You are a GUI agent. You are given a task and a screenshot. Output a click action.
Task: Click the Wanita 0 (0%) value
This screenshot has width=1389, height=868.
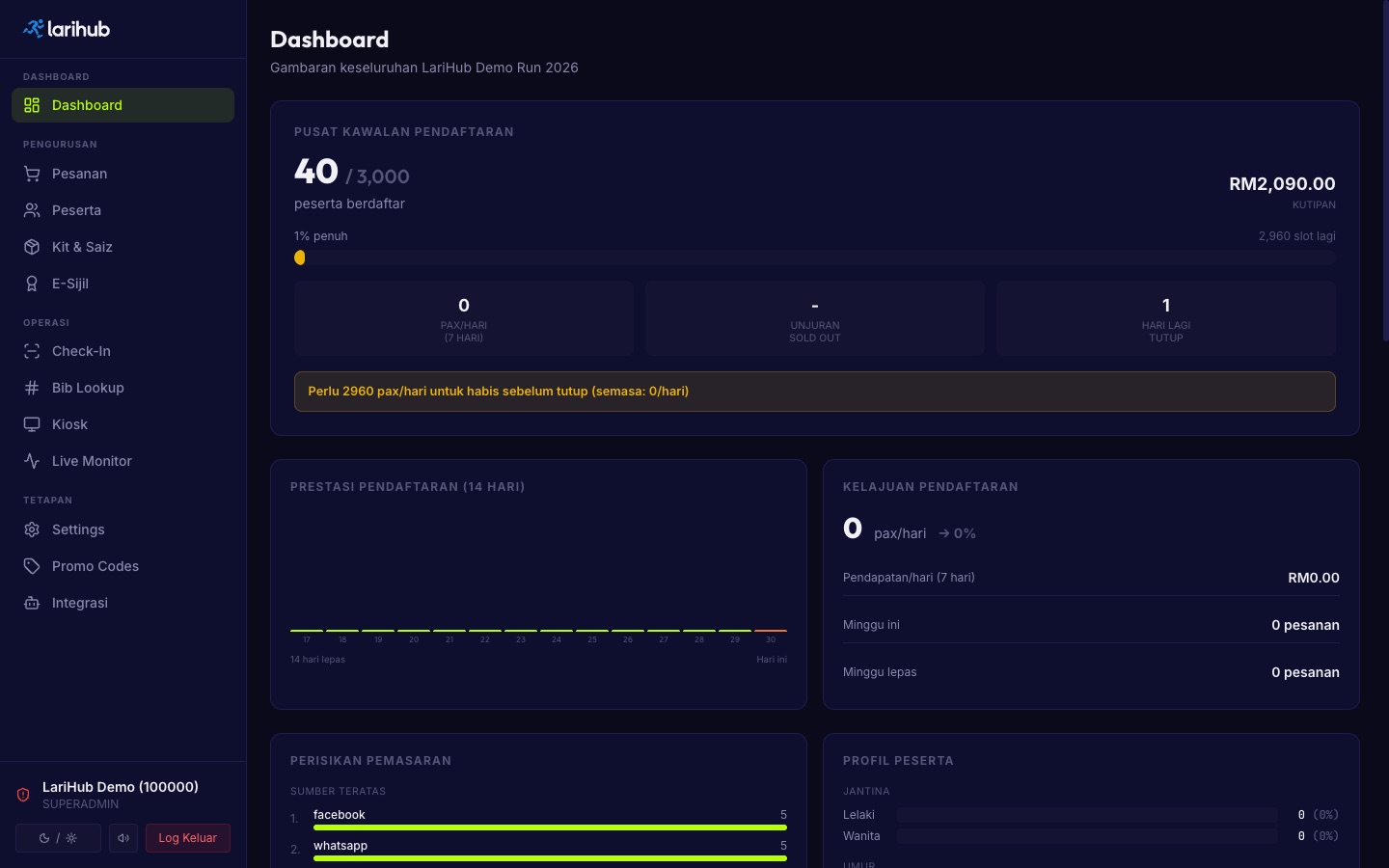(x=1319, y=836)
